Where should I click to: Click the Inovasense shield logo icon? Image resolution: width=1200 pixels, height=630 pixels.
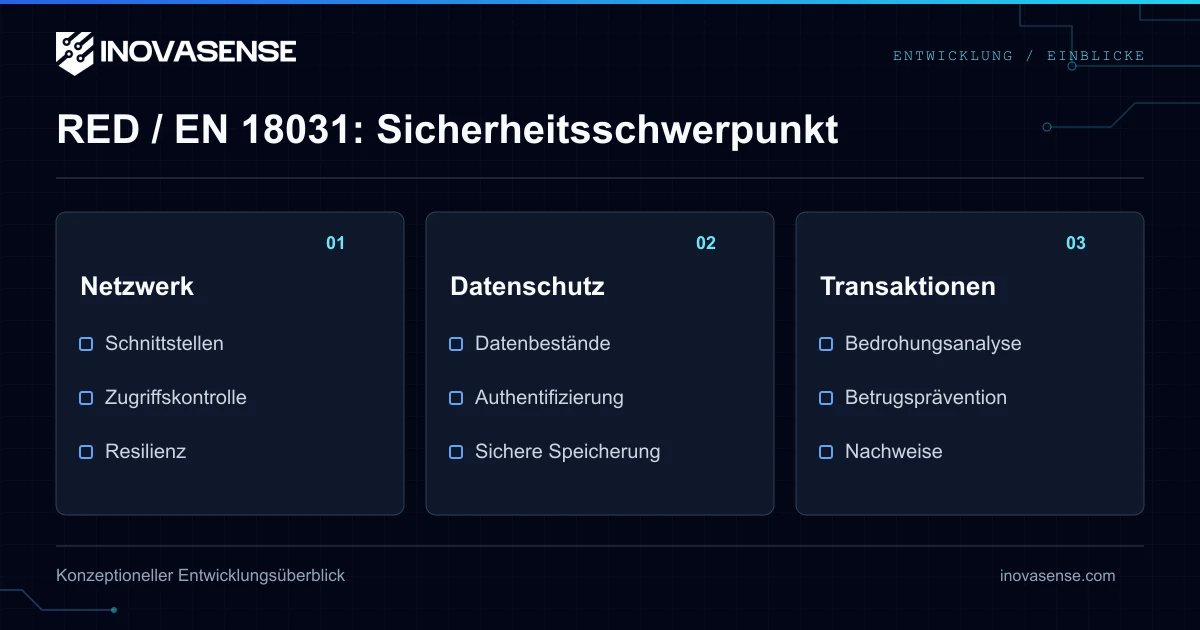(x=74, y=52)
